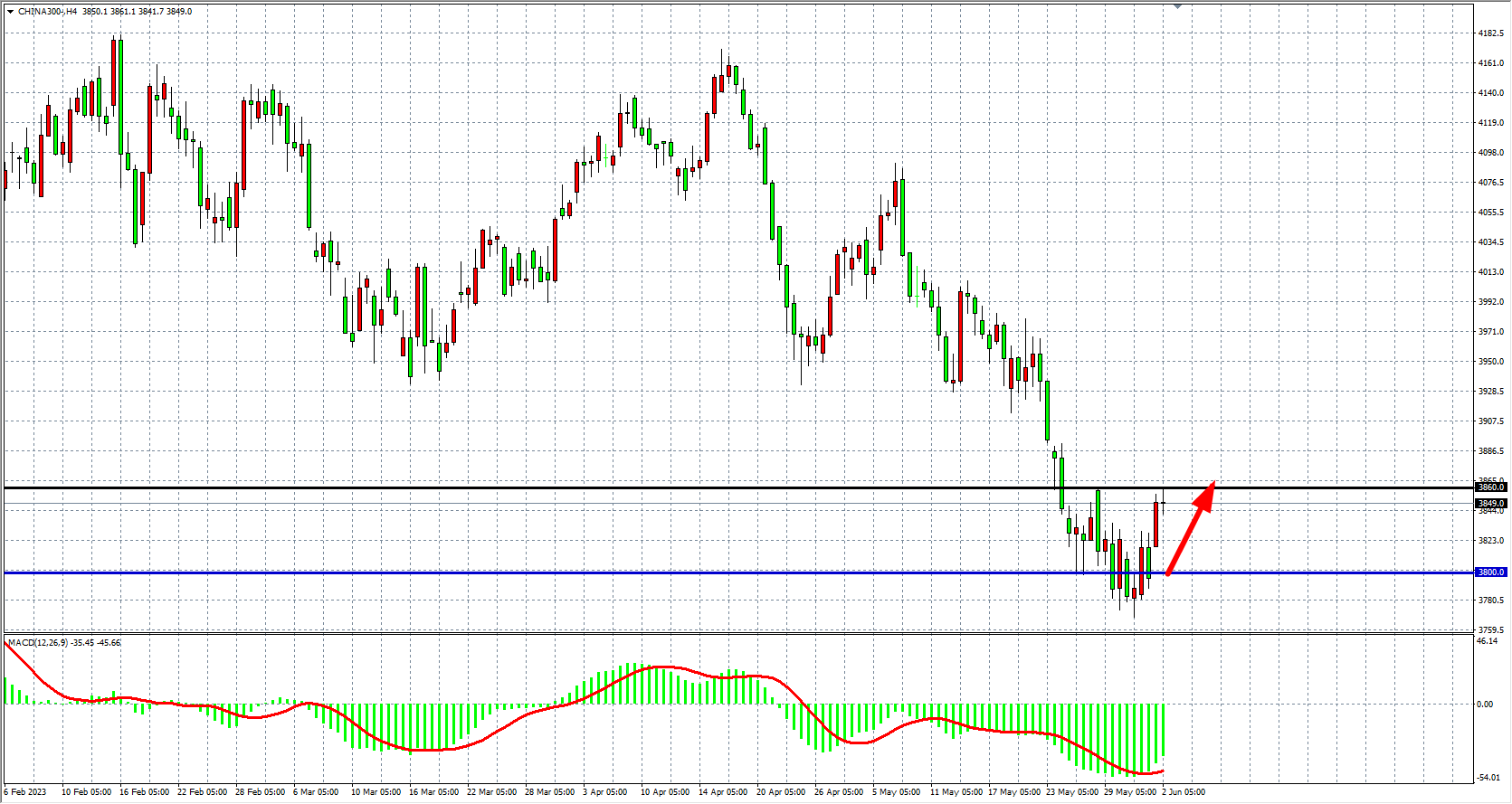Click the 3992.0 price scale label
Screen dimensions: 1512x804
pyautogui.click(x=1490, y=302)
